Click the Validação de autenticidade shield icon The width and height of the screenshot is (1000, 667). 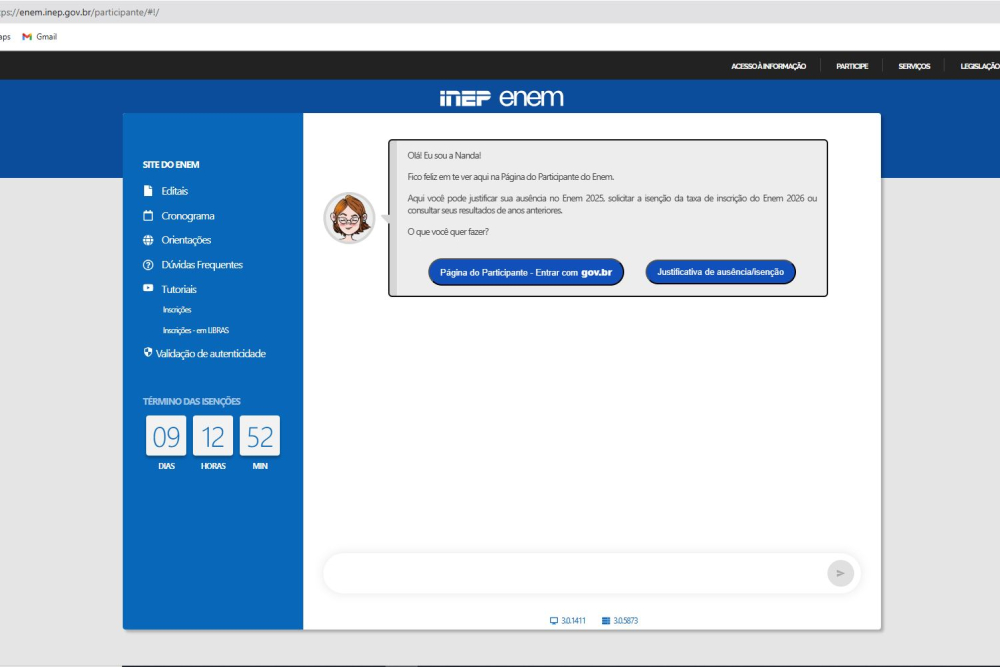pos(148,353)
